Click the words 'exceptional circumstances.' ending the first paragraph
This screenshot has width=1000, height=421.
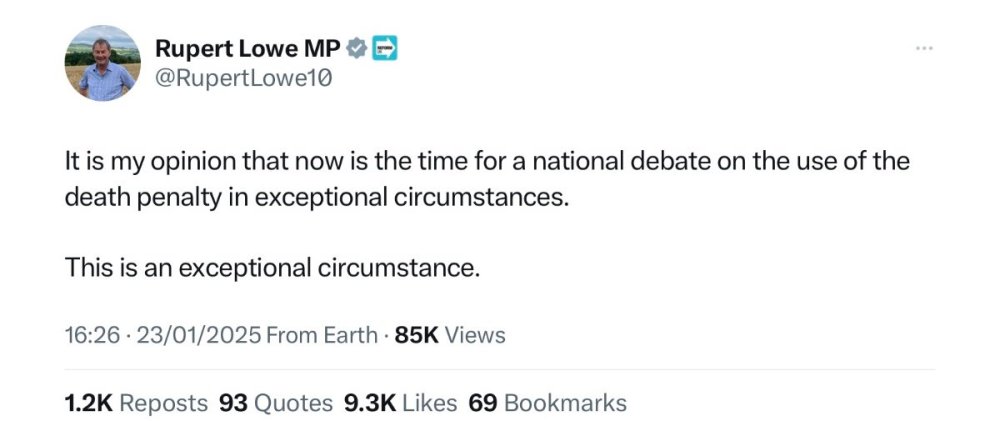point(411,197)
